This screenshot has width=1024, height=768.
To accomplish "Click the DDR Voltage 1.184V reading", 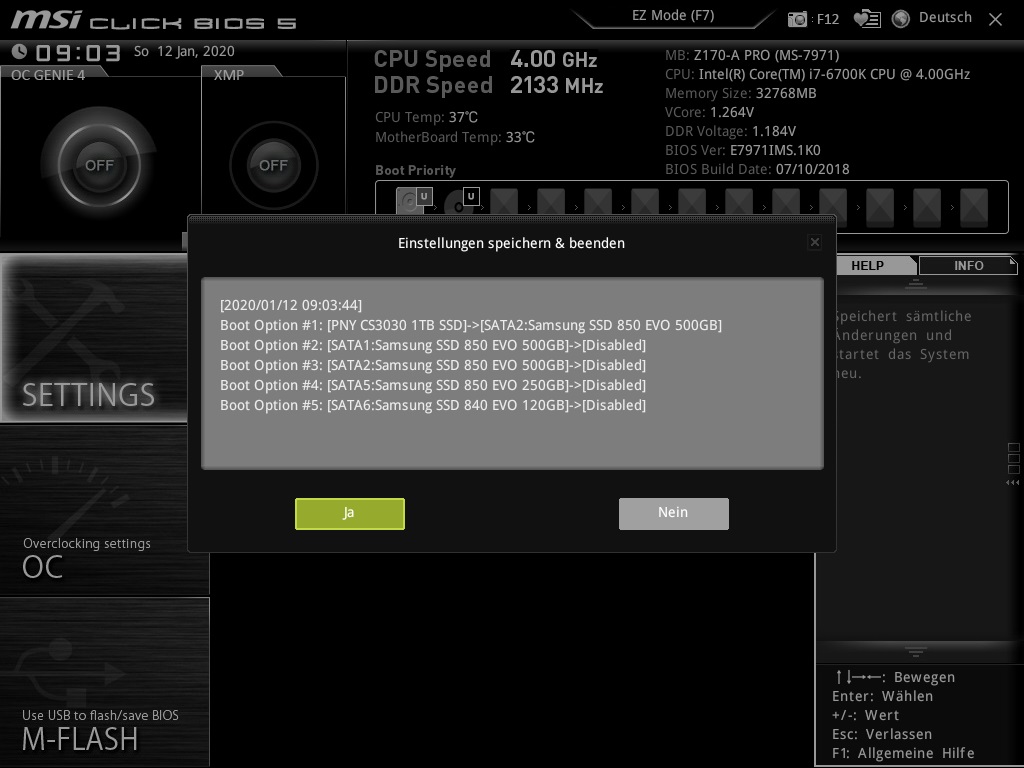I will pyautogui.click(x=730, y=131).
